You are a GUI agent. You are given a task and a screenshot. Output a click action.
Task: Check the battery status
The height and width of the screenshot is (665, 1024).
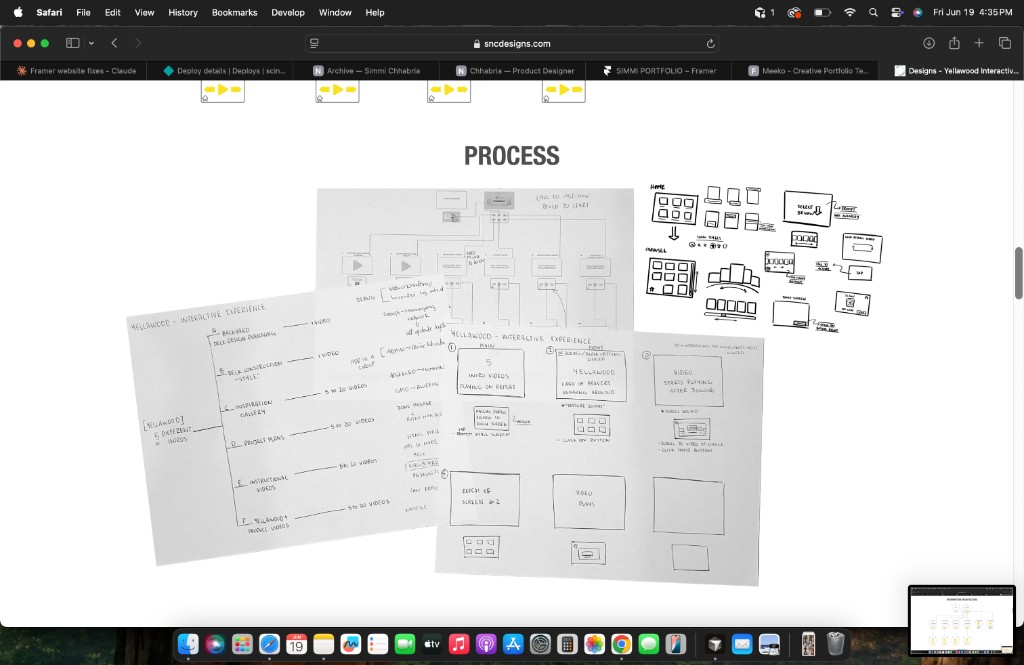(822, 12)
